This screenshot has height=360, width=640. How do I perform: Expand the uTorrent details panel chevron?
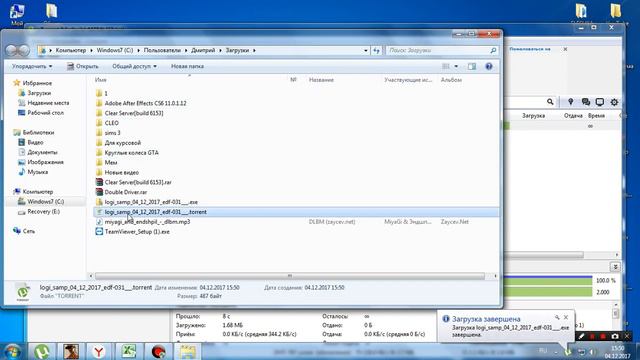[615, 267]
